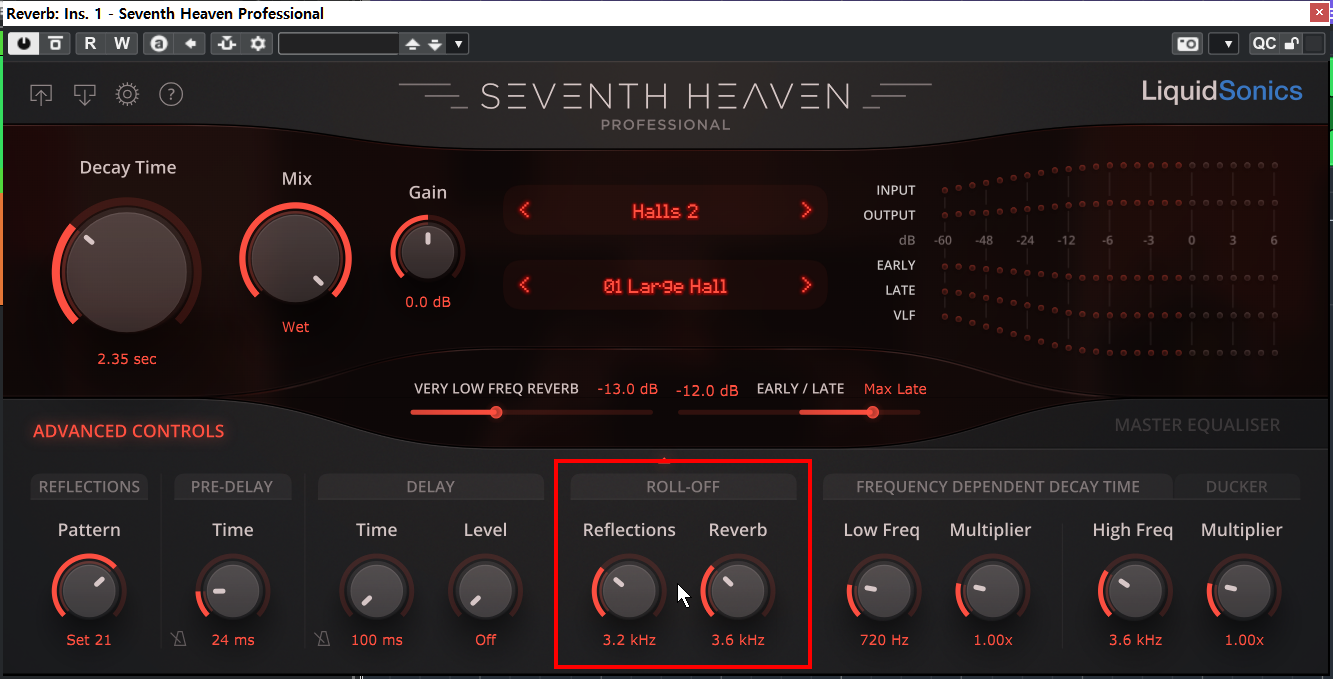
Task: Click the LiquidSonics logo
Action: click(x=1222, y=92)
